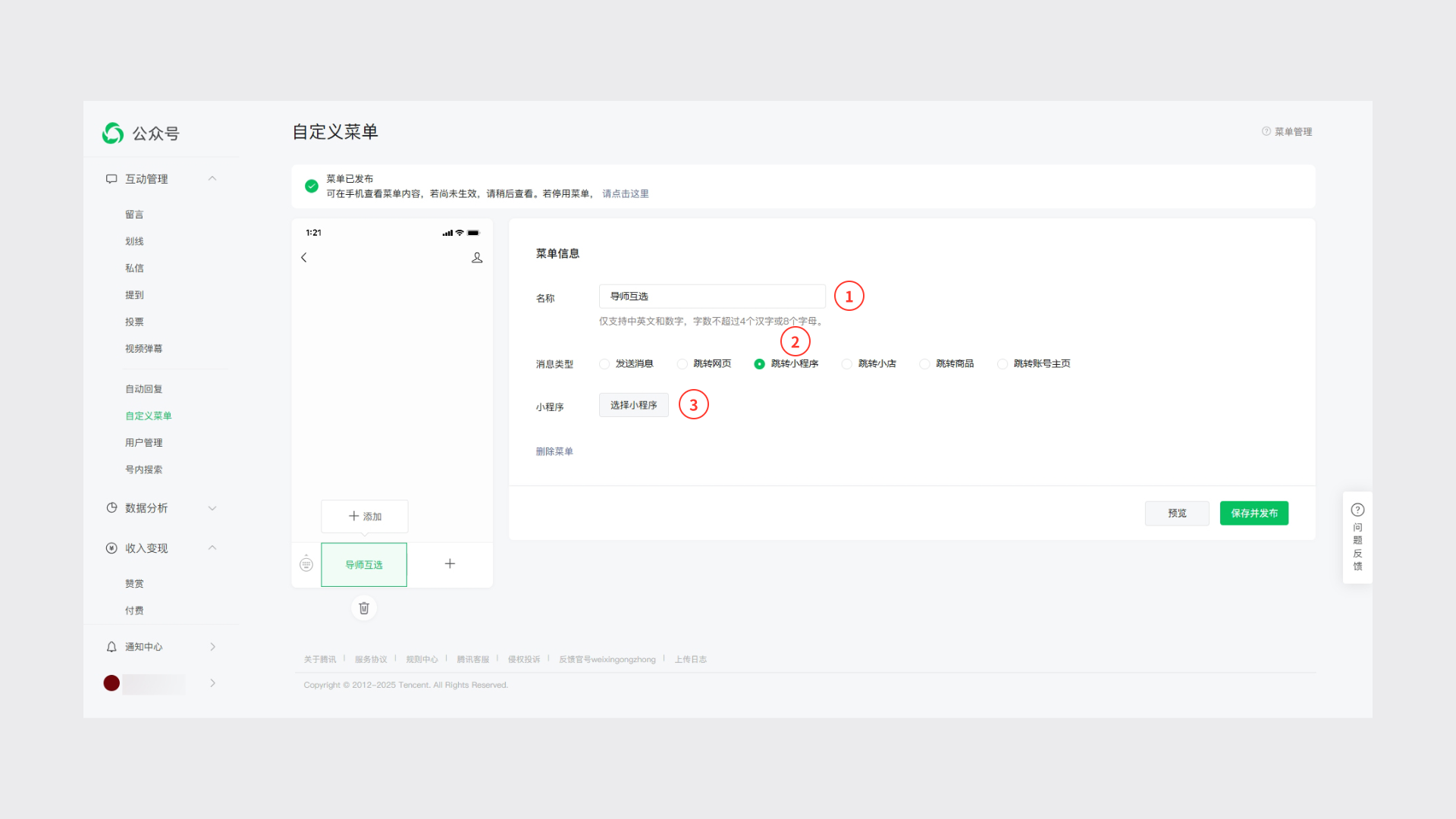This screenshot has width=1456, height=819.
Task: Open 自动回复 in the sidebar
Action: (143, 389)
